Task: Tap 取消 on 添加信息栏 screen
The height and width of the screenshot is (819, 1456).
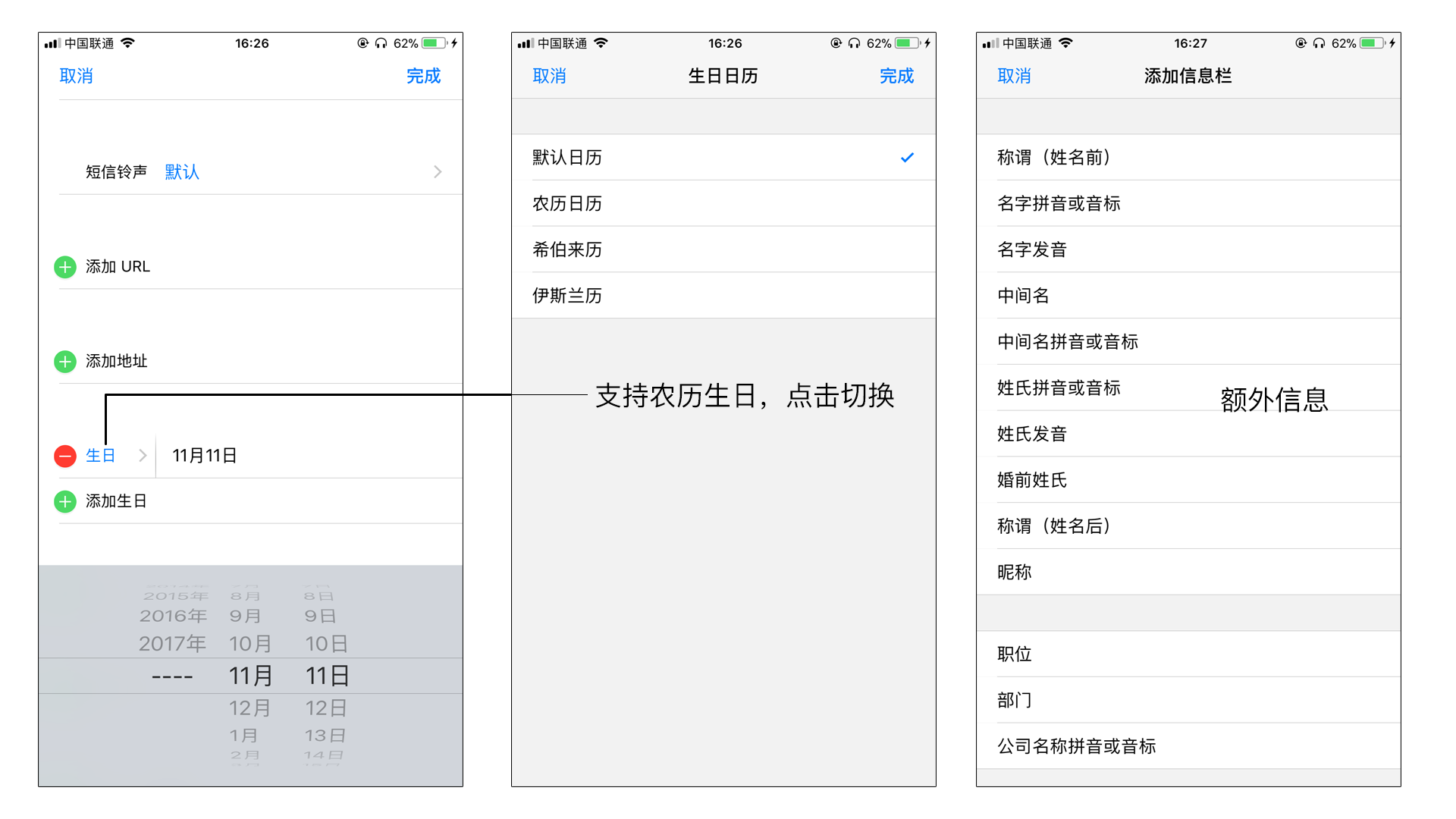Action: [1014, 76]
